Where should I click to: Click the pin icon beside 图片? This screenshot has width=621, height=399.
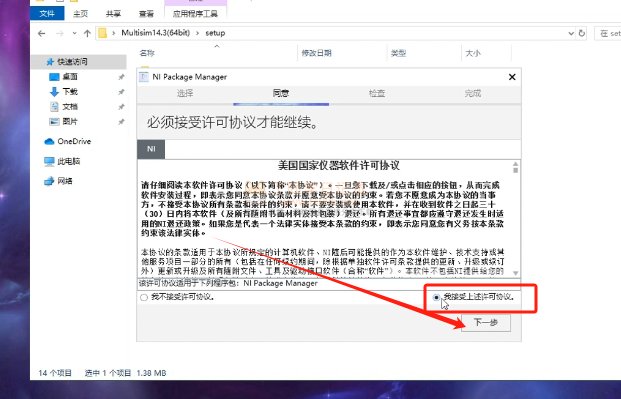(x=121, y=122)
